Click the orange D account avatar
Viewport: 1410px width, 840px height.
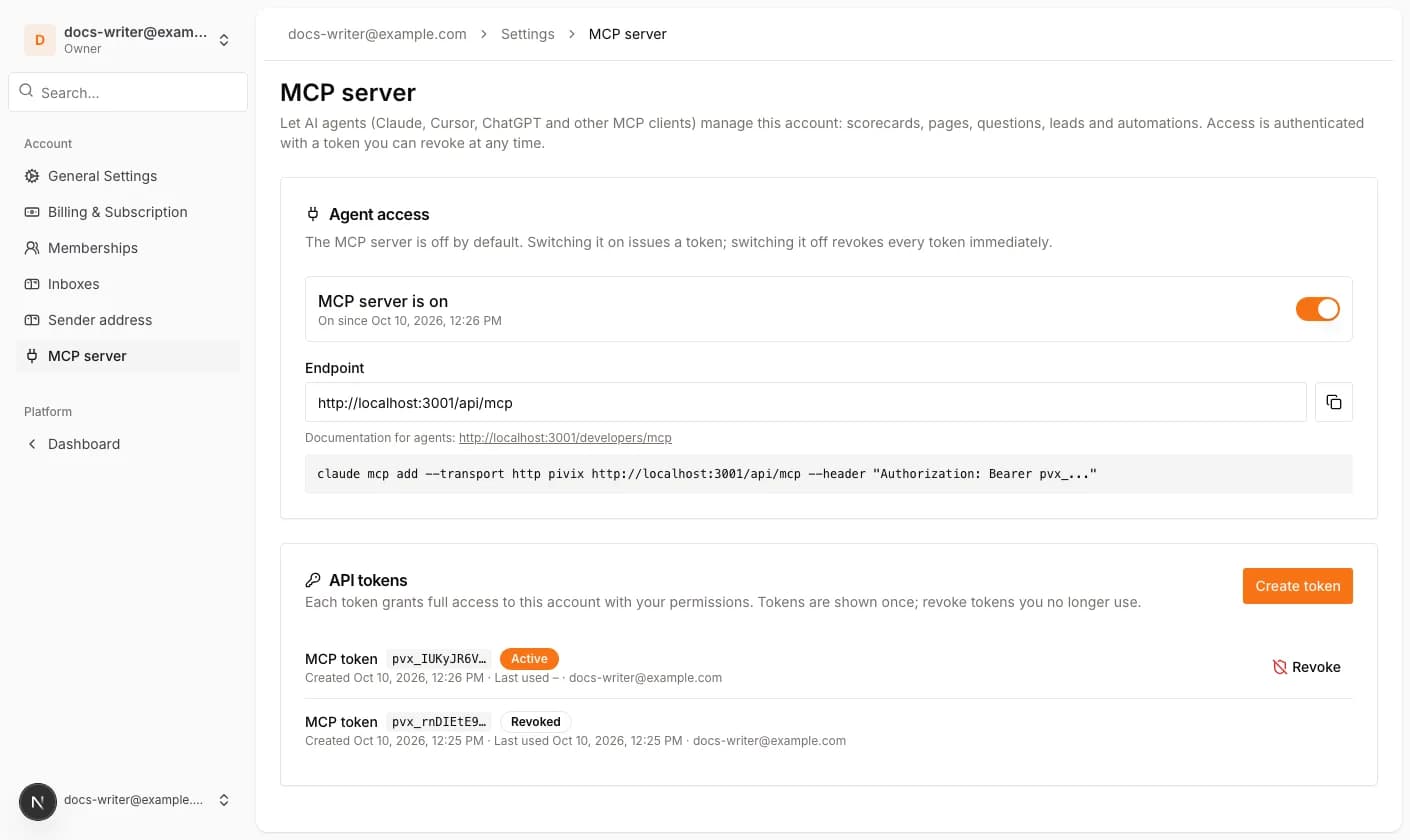[40, 40]
